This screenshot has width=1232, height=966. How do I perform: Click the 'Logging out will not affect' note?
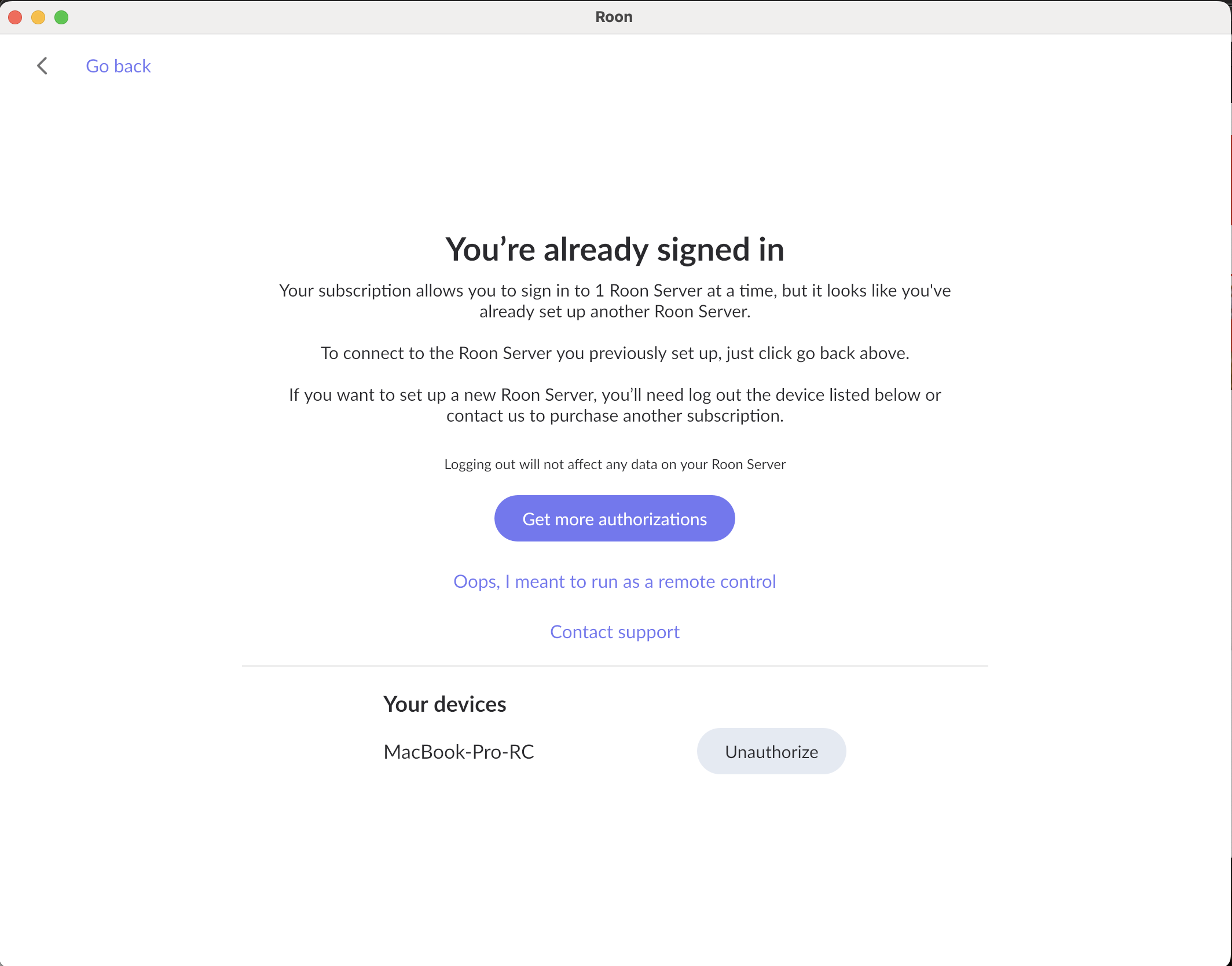click(x=614, y=464)
